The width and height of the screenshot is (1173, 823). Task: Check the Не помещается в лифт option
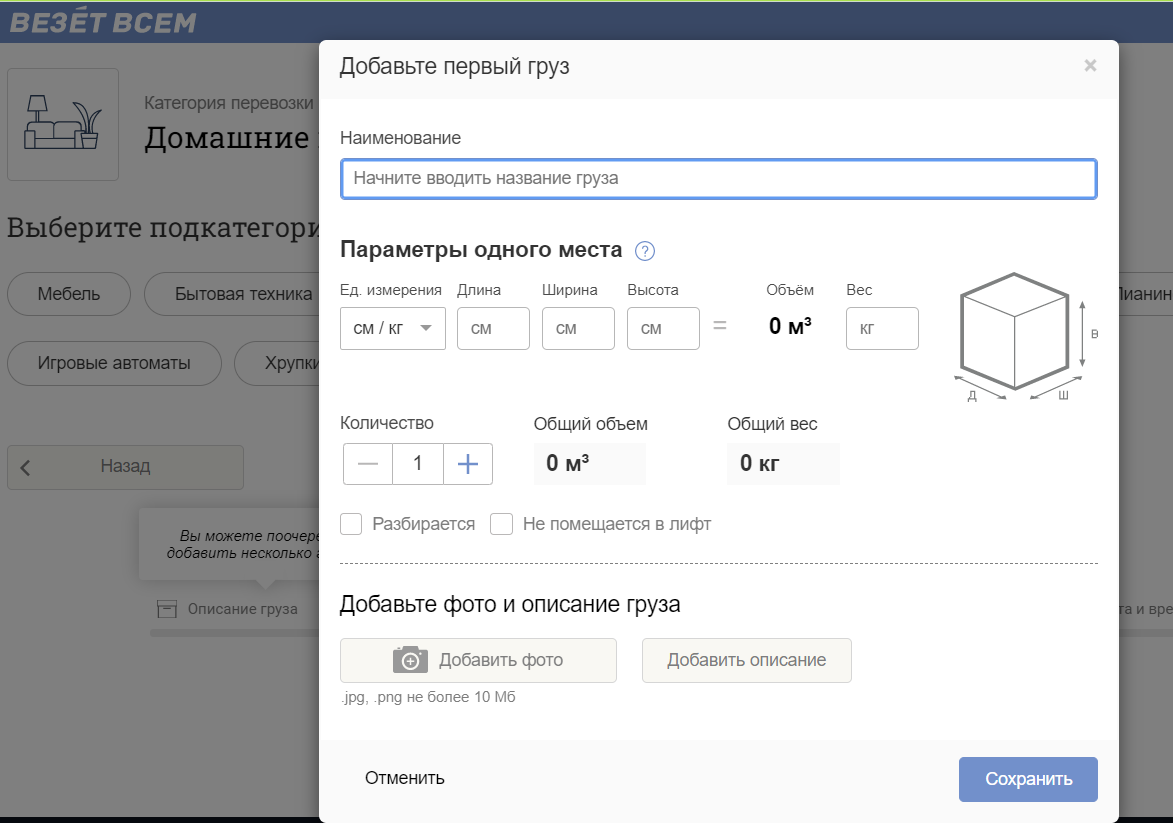(501, 524)
